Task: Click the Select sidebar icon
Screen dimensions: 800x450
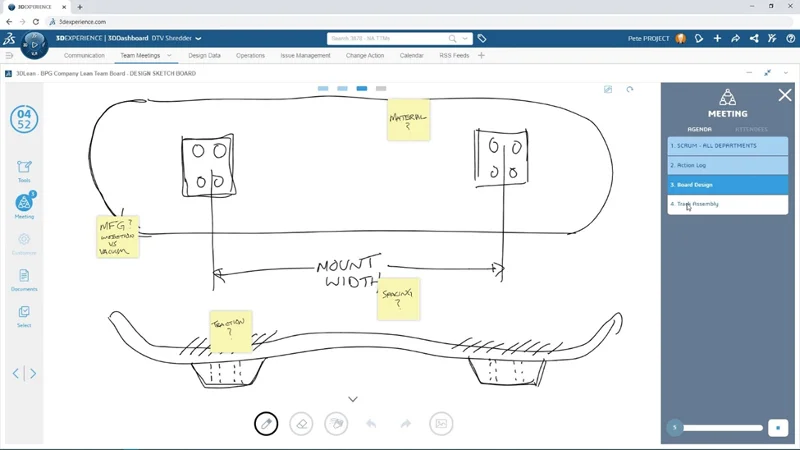Action: pos(24,316)
